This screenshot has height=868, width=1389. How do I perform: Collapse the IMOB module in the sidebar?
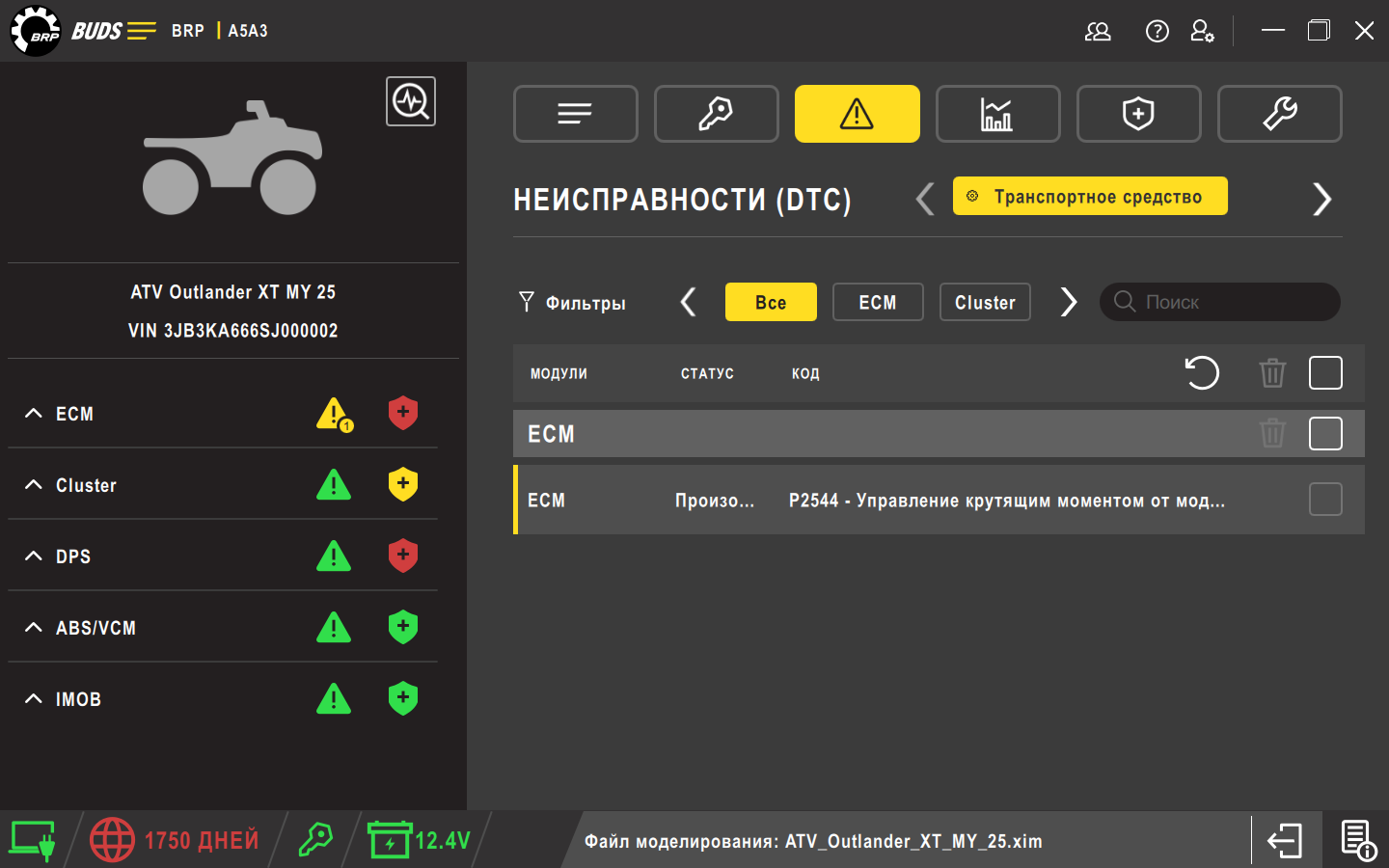34,698
